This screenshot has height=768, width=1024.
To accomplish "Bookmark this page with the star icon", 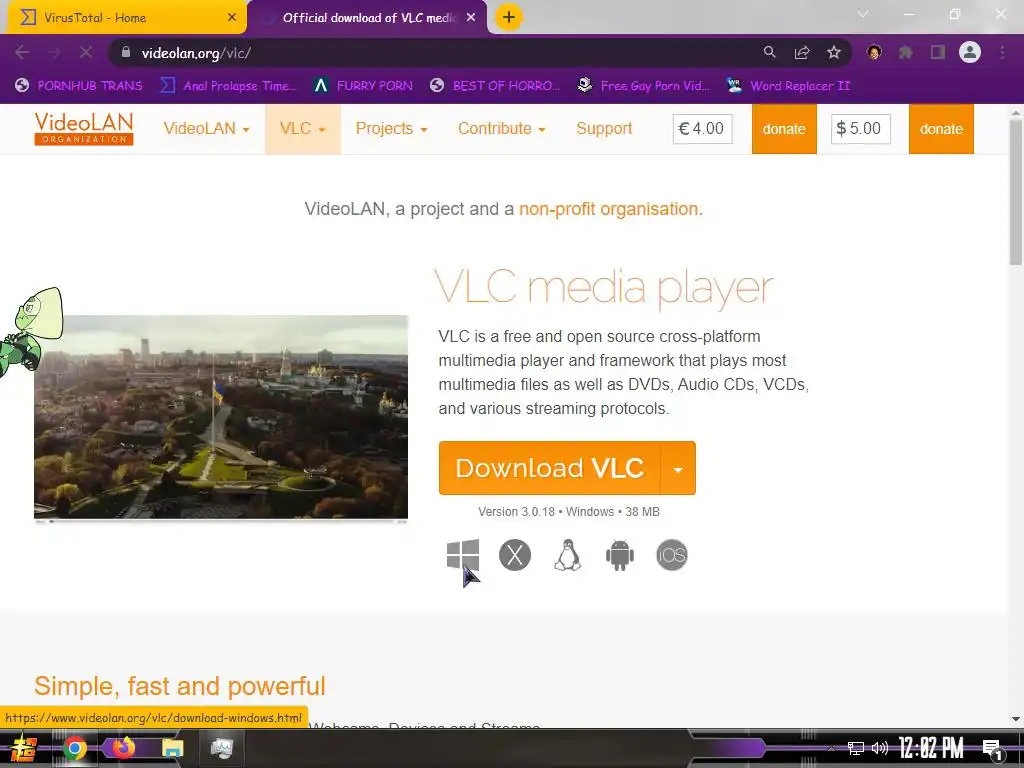I will click(x=834, y=53).
